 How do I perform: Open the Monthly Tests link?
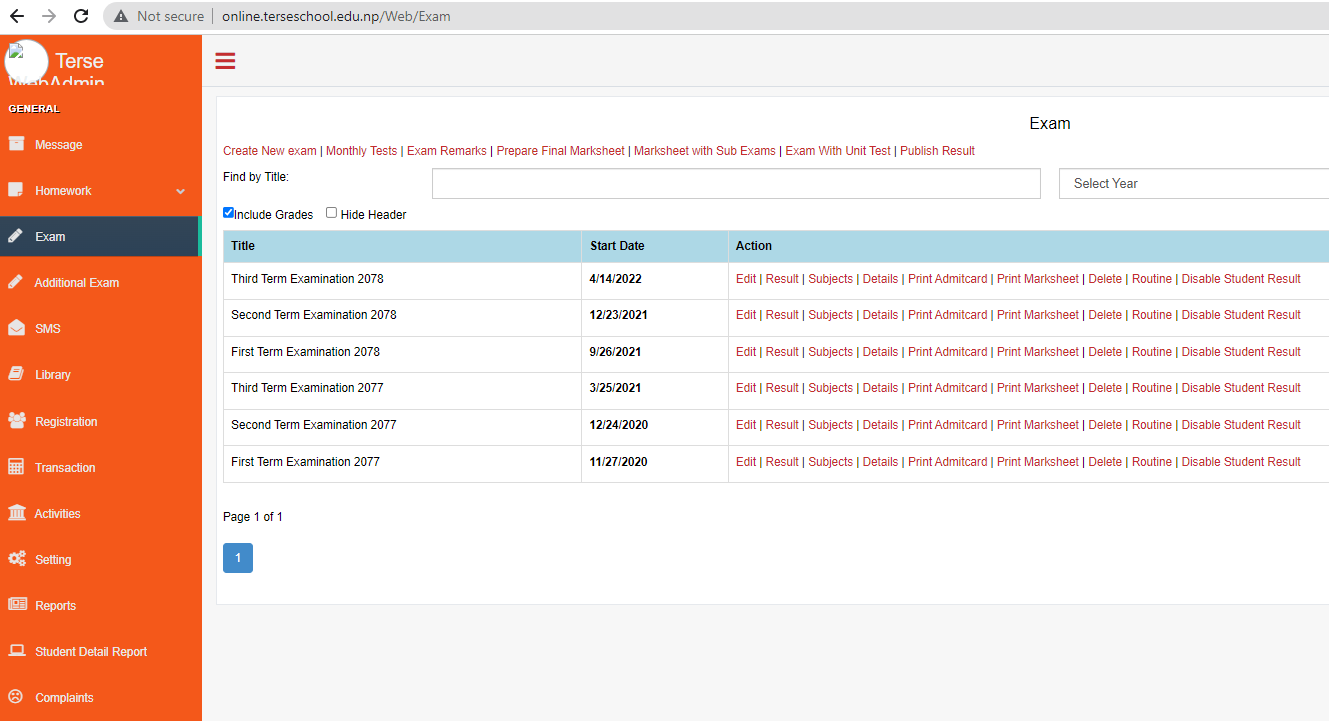click(361, 151)
